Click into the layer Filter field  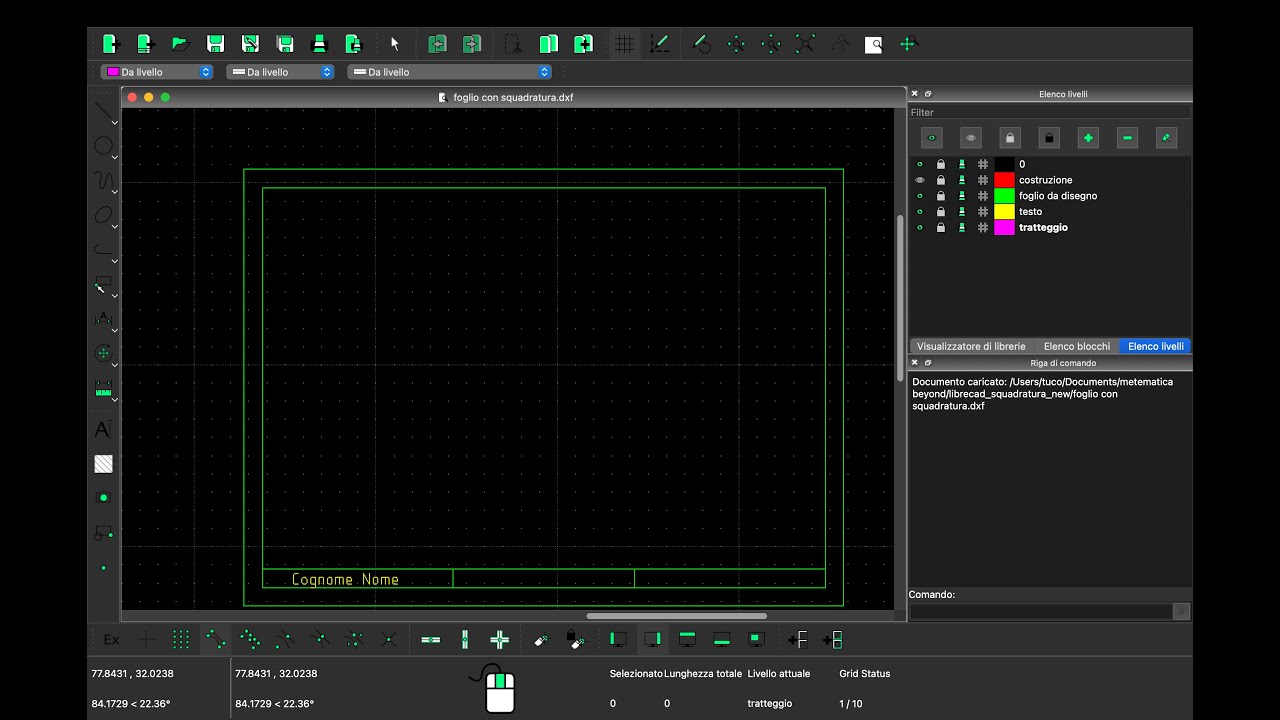point(1050,113)
